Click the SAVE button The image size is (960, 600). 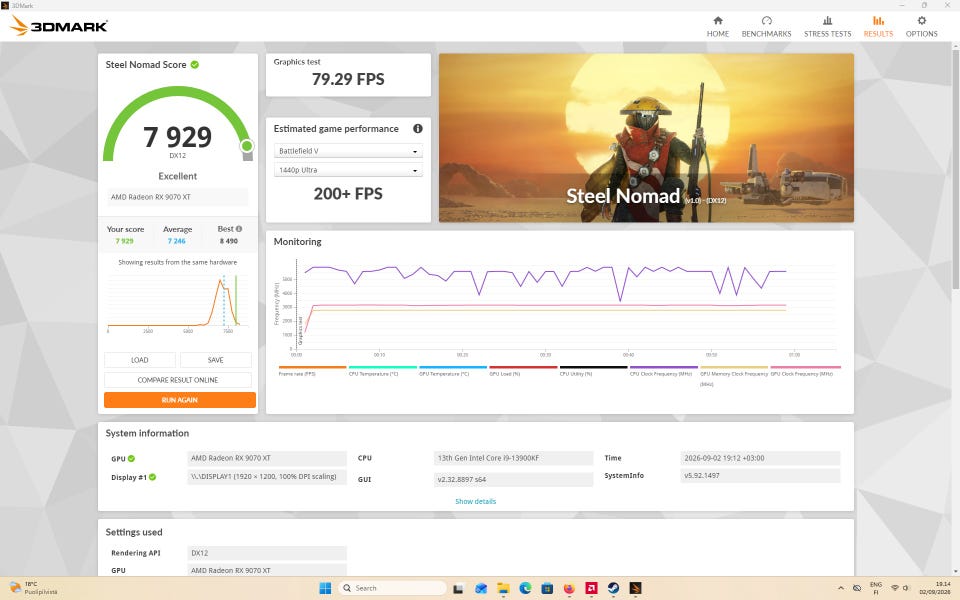216,360
